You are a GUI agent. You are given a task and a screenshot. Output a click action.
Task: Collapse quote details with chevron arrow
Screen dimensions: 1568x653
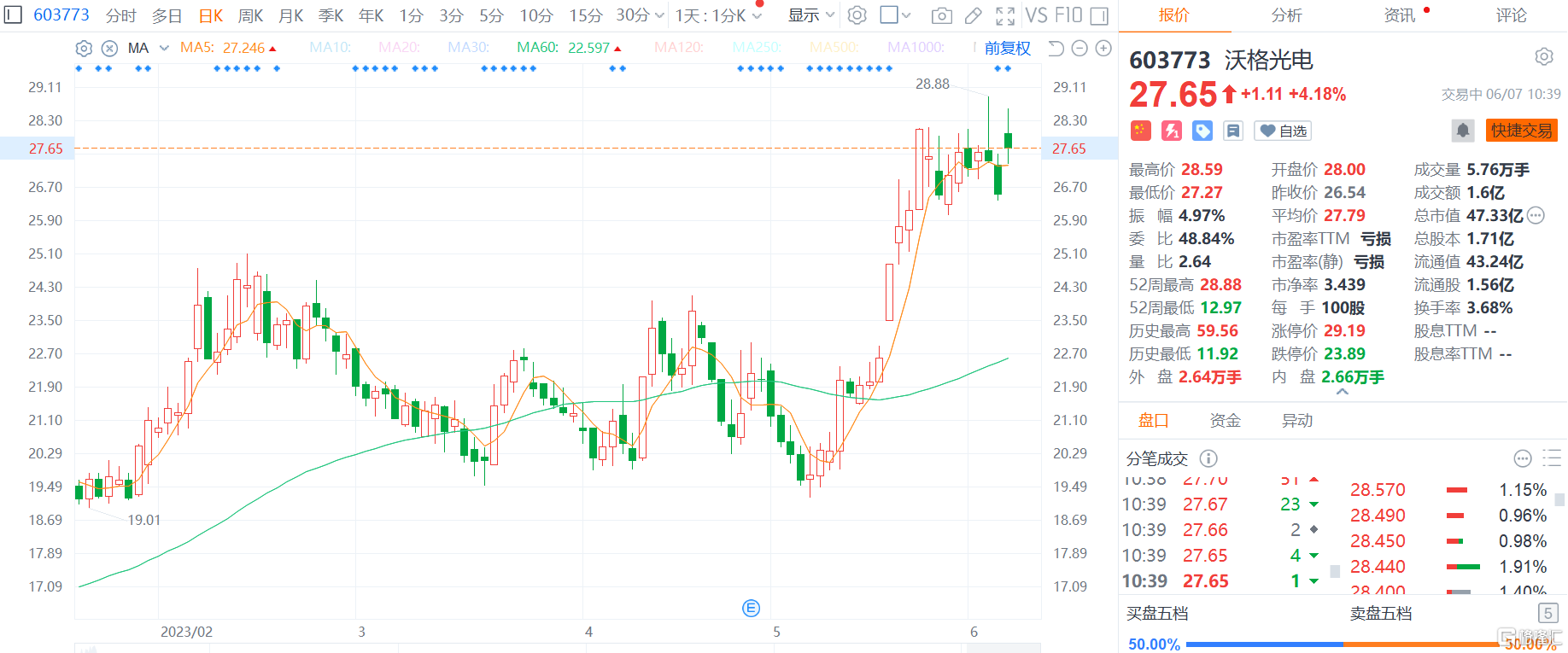click(1342, 393)
